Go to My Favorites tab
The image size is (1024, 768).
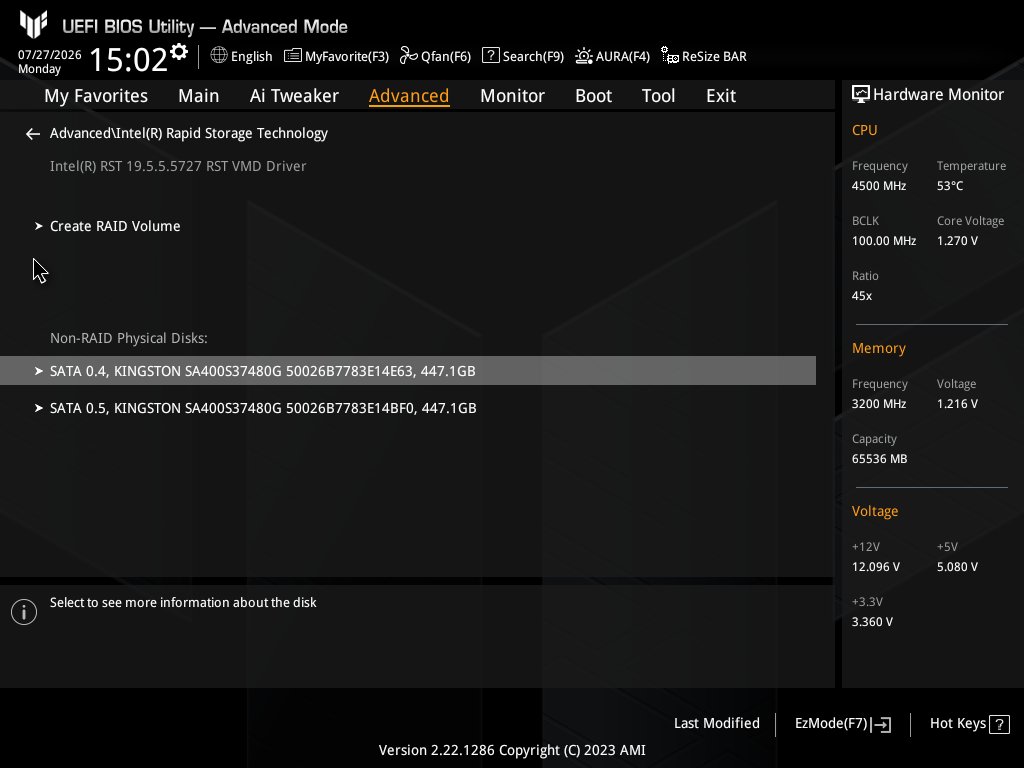click(96, 96)
